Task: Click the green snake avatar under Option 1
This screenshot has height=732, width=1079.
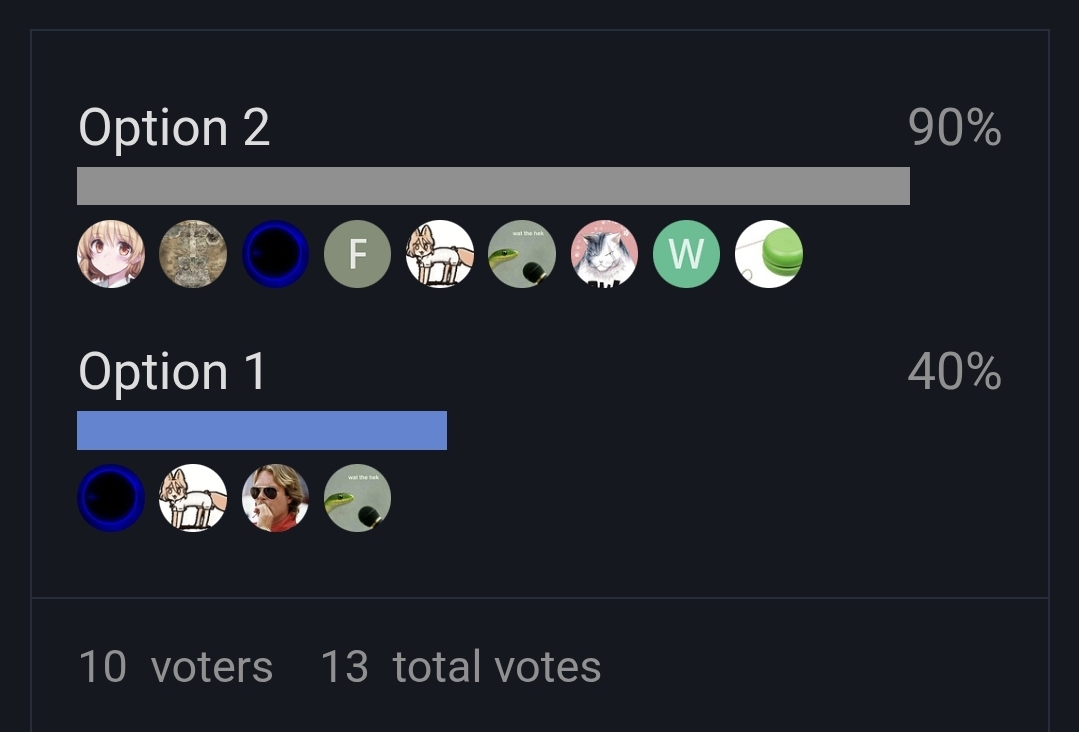Action: [357, 498]
